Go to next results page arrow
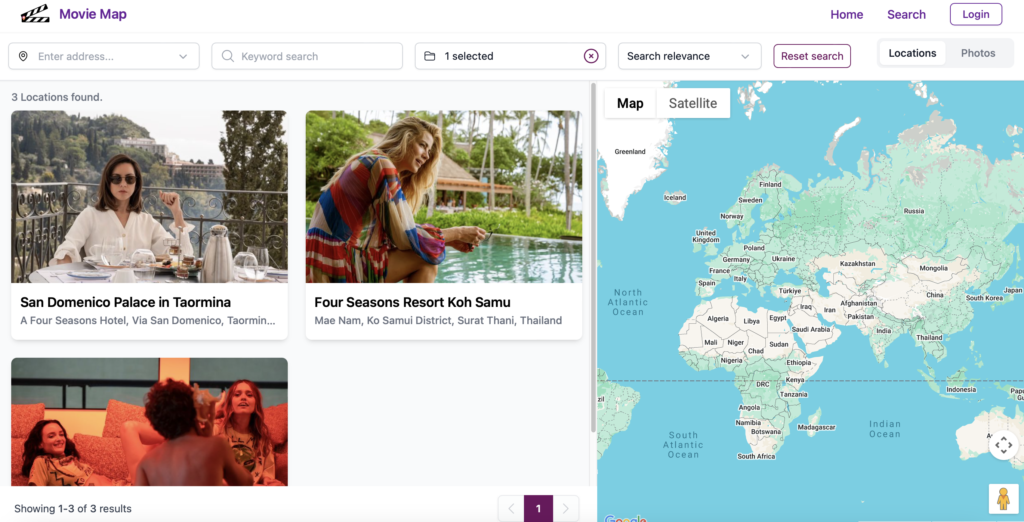 point(566,509)
